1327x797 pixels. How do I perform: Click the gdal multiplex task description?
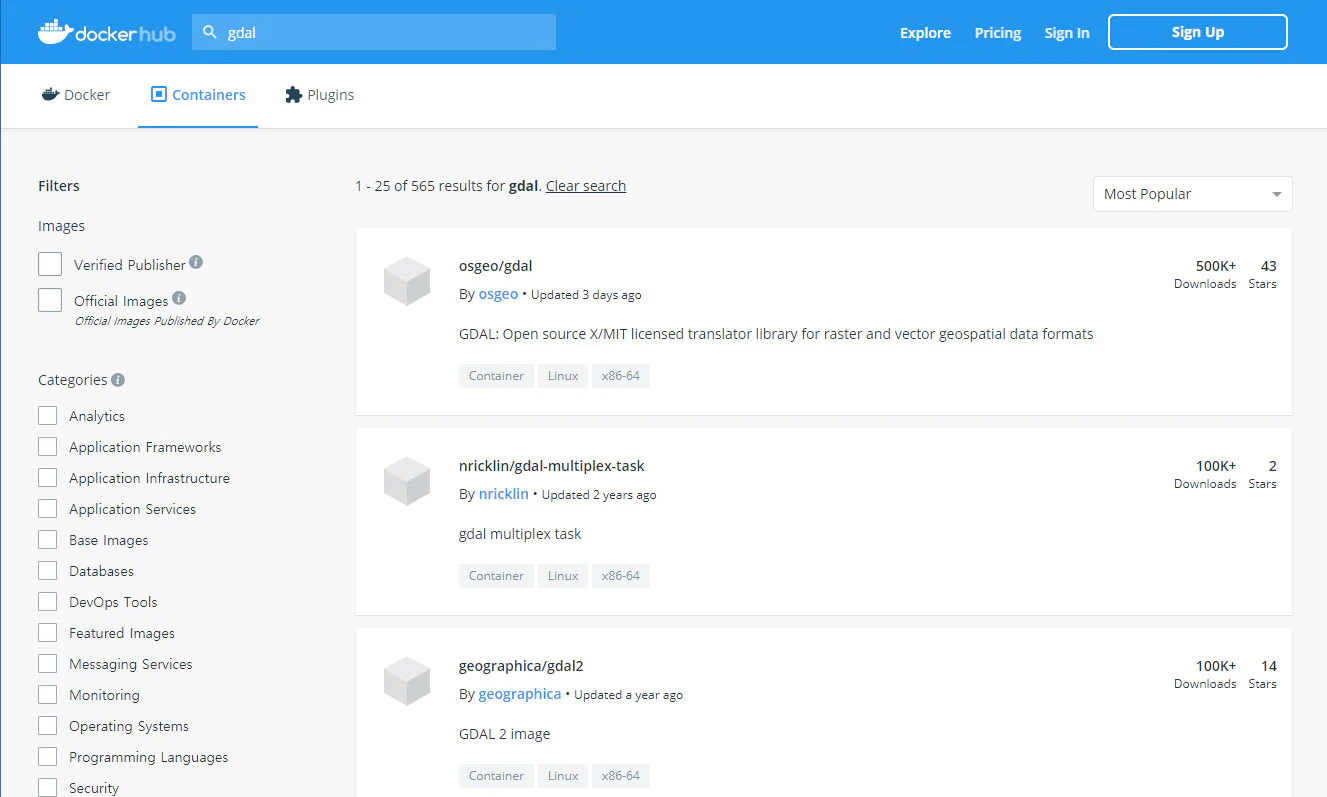point(520,534)
